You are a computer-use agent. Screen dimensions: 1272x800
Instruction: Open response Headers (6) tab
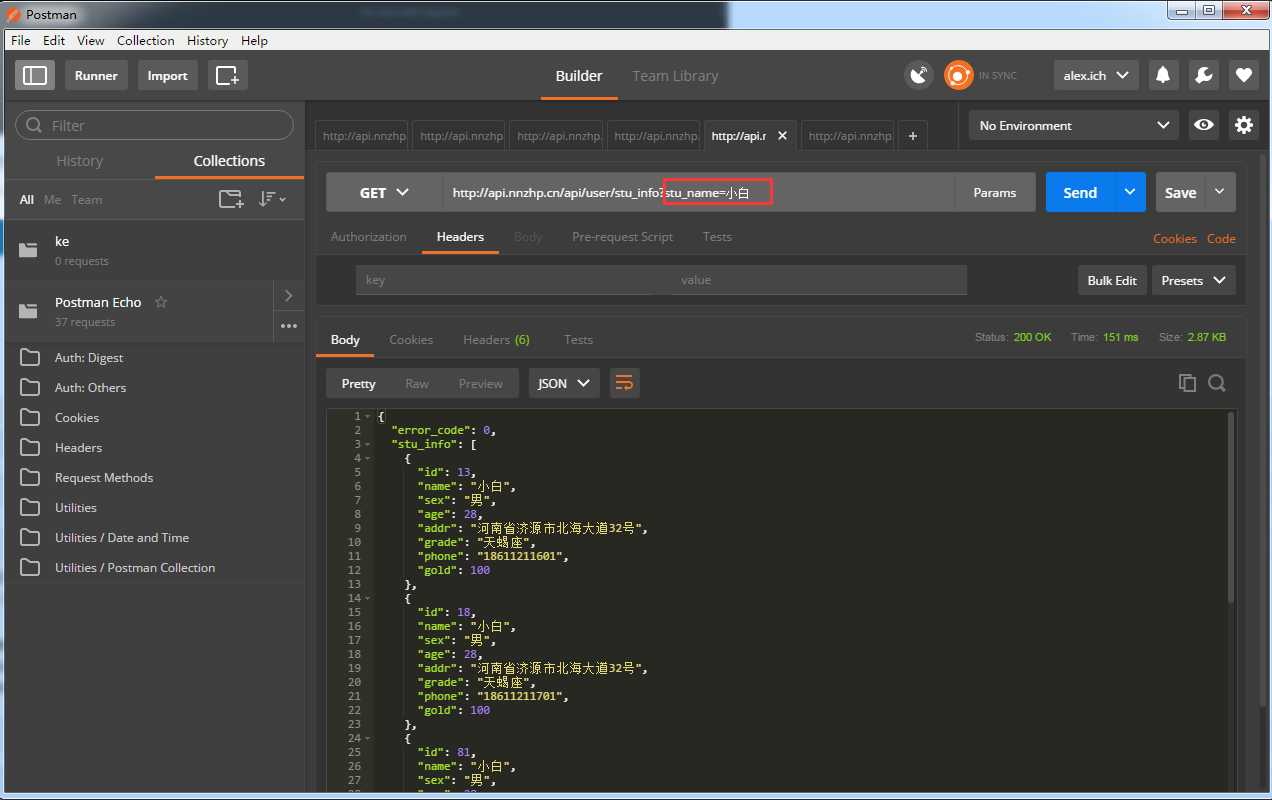tap(496, 339)
